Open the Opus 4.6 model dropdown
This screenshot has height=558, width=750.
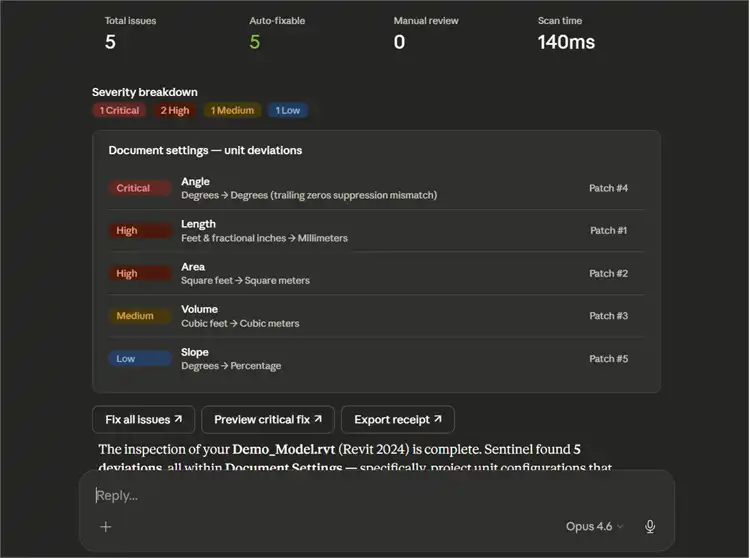coord(595,526)
